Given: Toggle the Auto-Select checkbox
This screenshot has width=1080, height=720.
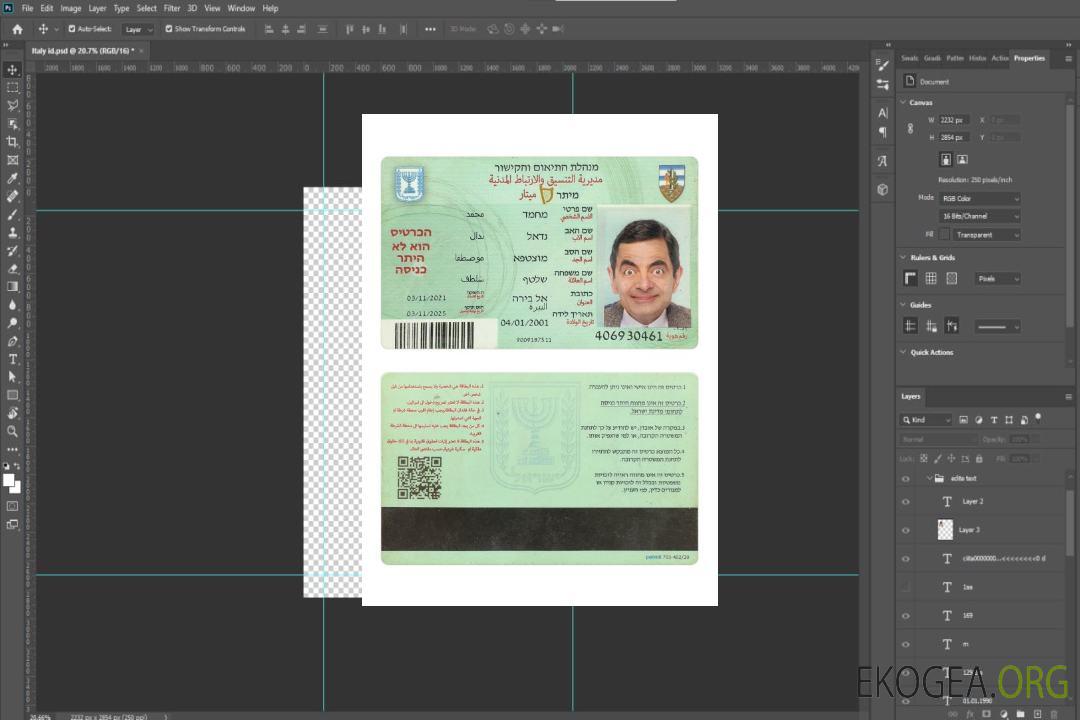Looking at the screenshot, I should tap(72, 29).
